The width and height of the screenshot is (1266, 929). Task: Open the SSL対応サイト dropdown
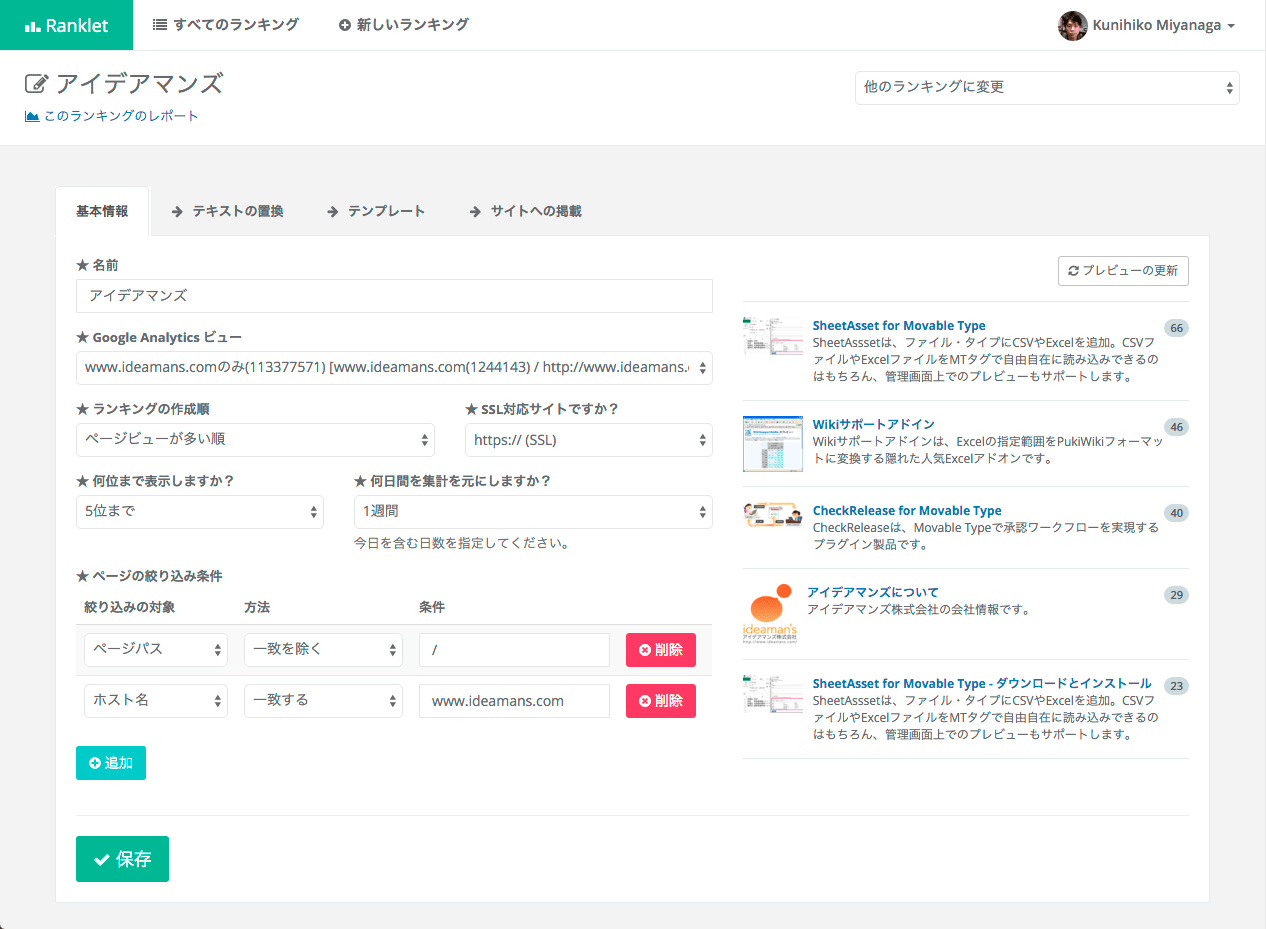[589, 440]
